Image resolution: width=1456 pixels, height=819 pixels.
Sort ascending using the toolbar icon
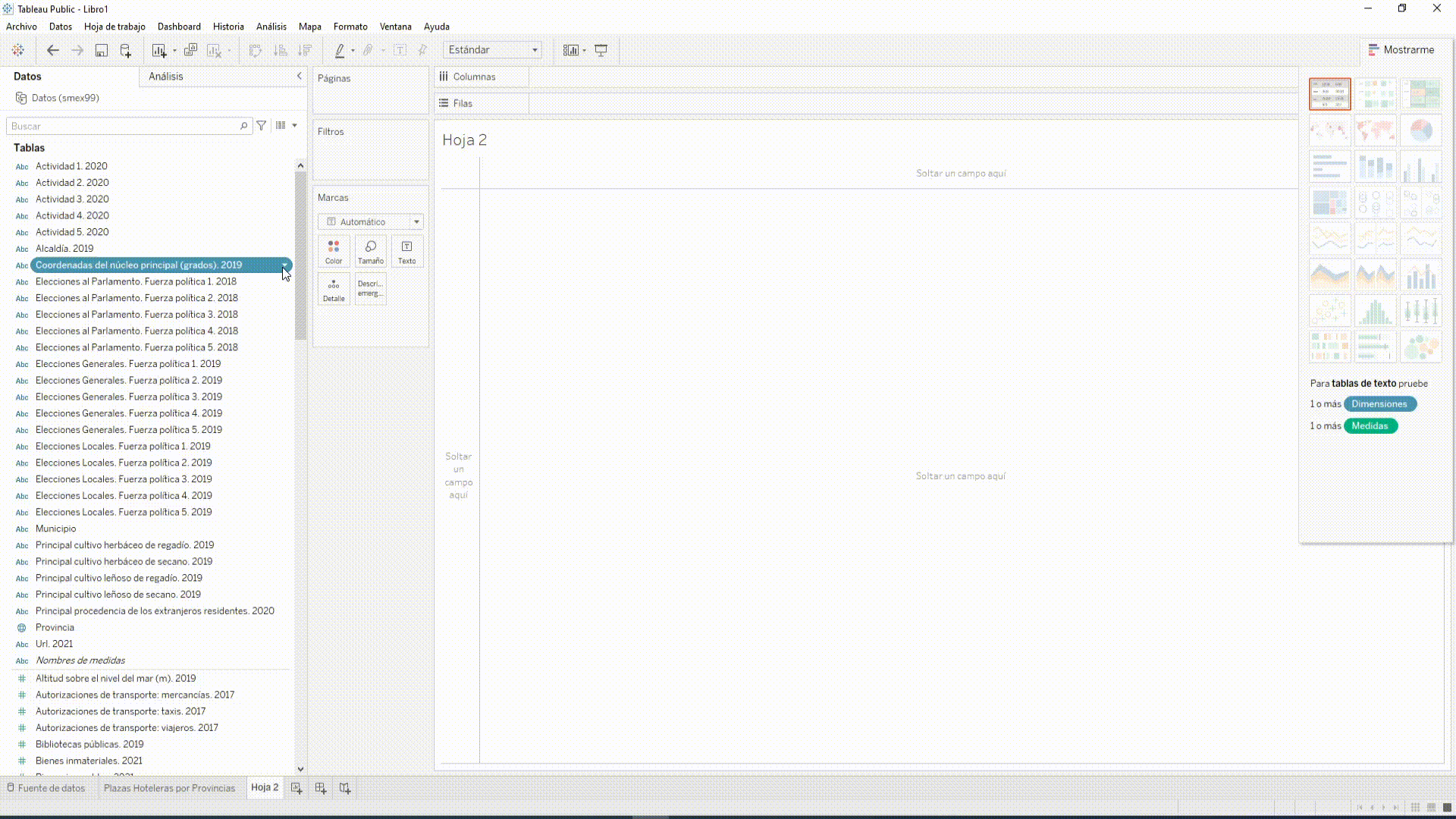click(281, 50)
